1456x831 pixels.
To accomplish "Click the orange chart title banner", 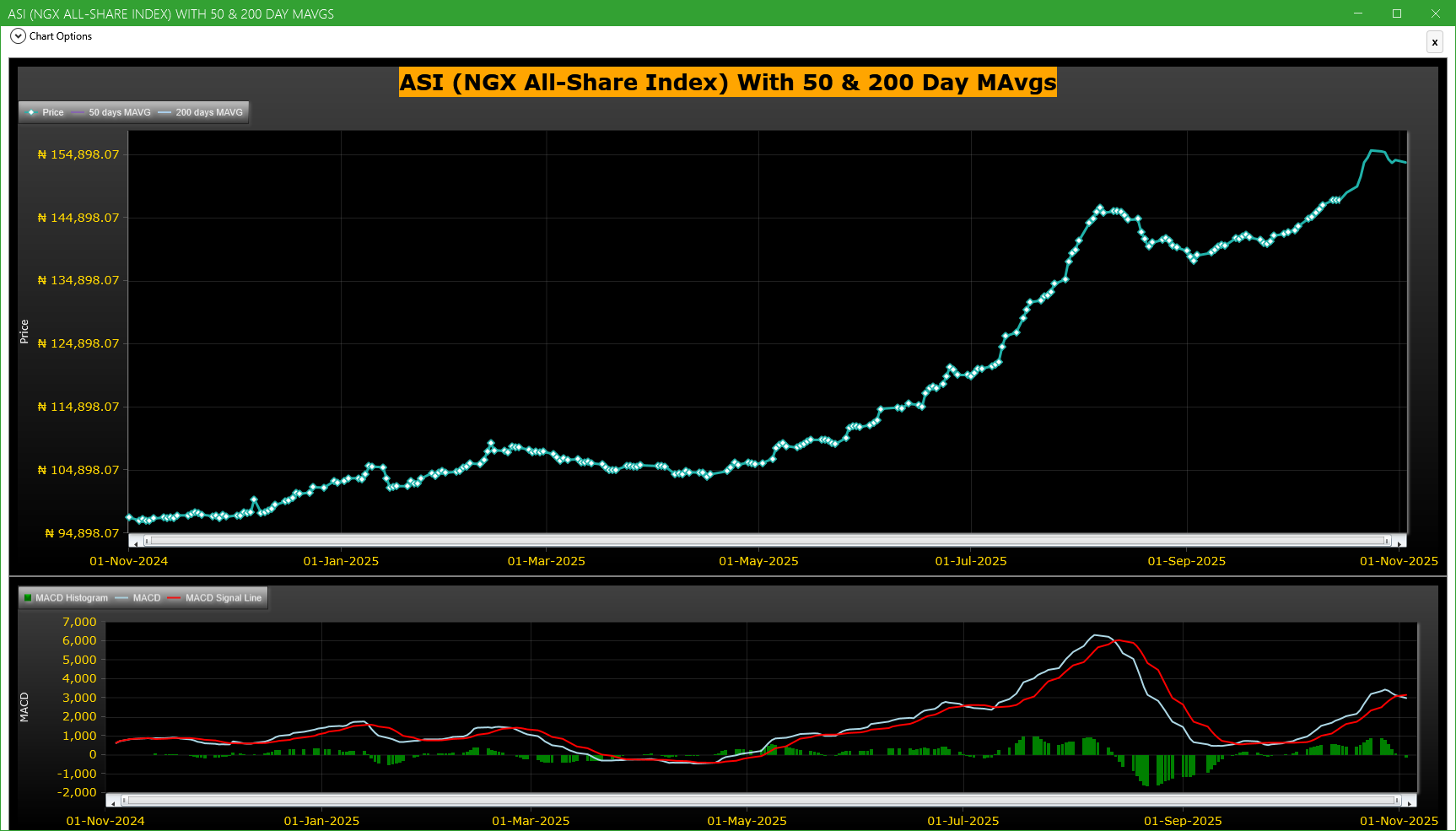I will click(x=727, y=83).
